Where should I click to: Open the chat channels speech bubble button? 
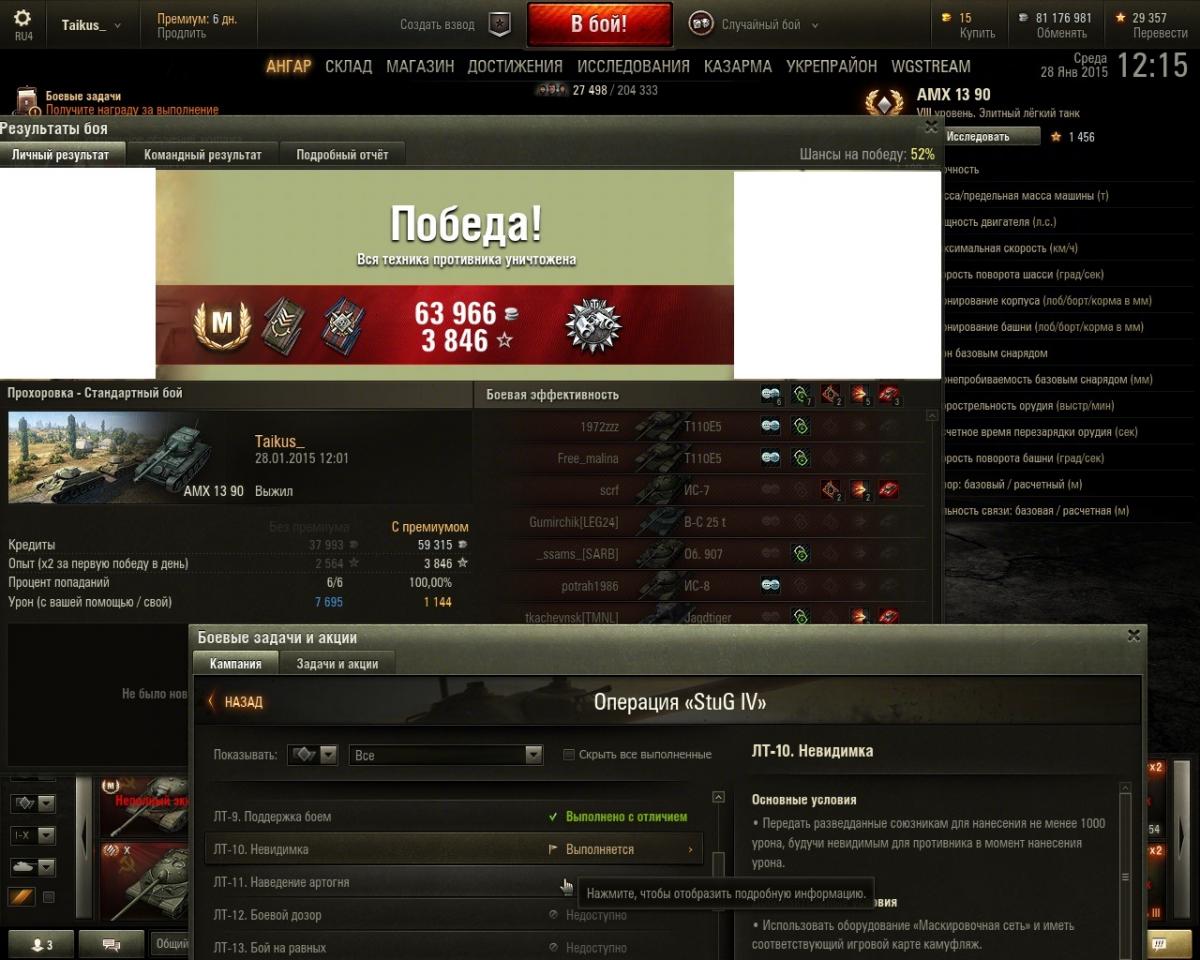[x=111, y=943]
